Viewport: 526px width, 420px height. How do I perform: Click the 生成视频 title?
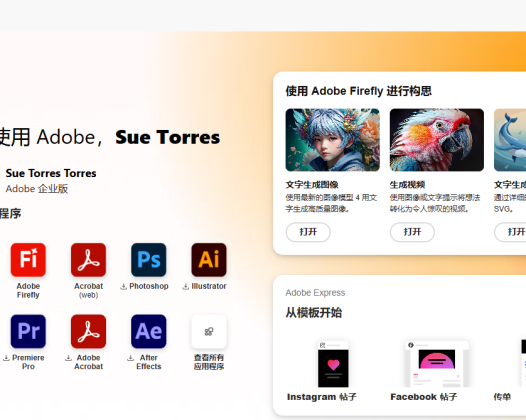tap(408, 185)
